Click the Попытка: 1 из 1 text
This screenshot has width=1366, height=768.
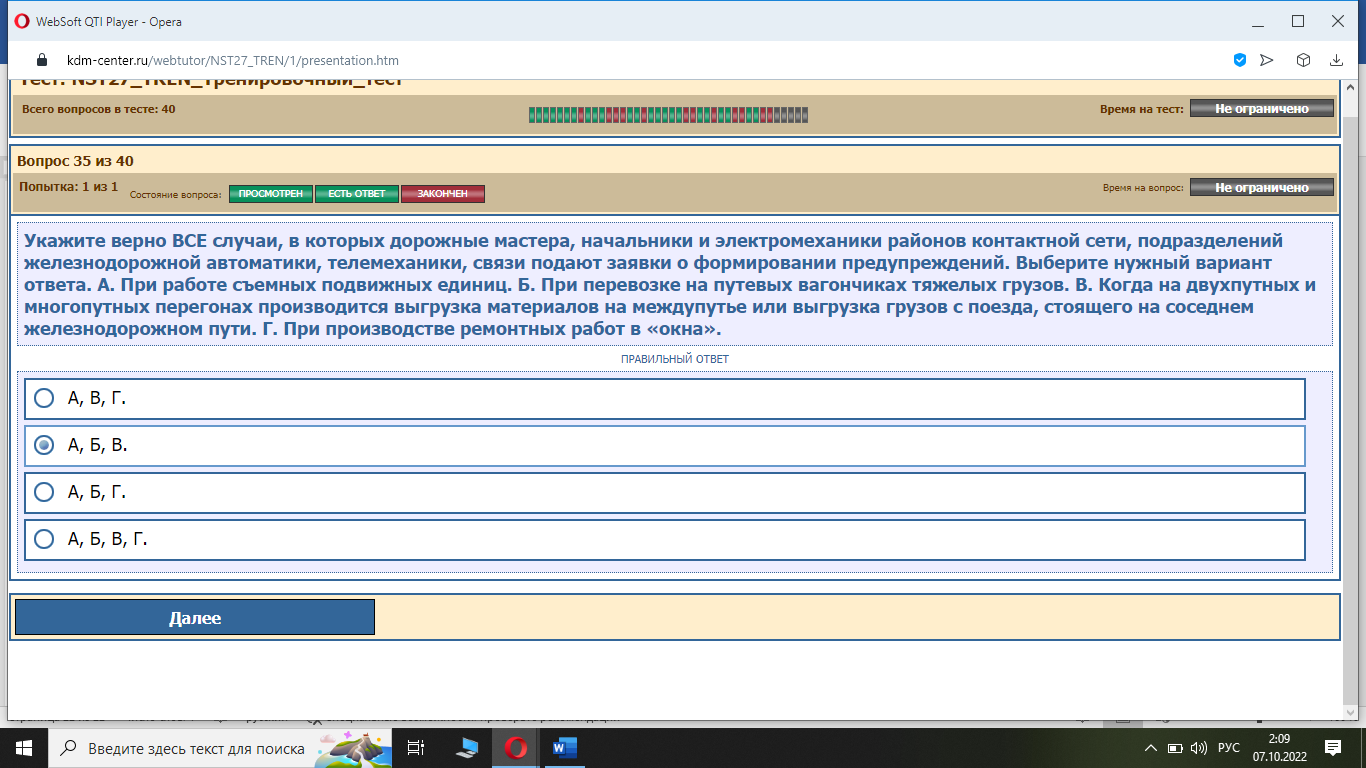click(68, 187)
